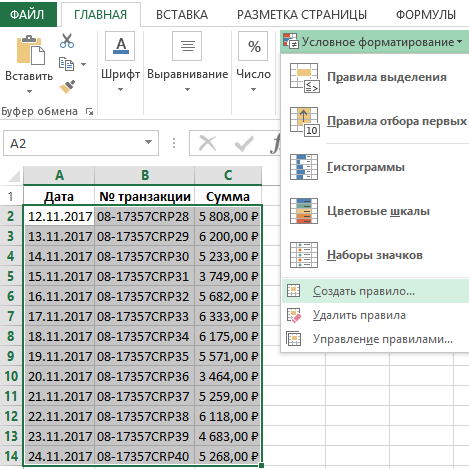Click the Выравнивание alignment group icon
This screenshot has width=469, height=469.
click(187, 46)
